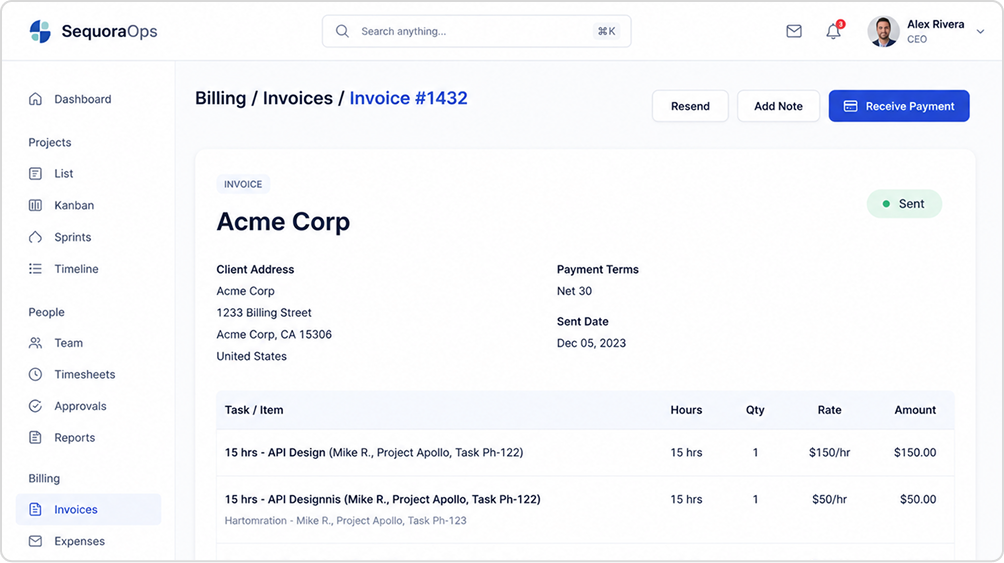The width and height of the screenshot is (1004, 563).
Task: Click the Approvals checkmark icon
Action: tap(35, 406)
